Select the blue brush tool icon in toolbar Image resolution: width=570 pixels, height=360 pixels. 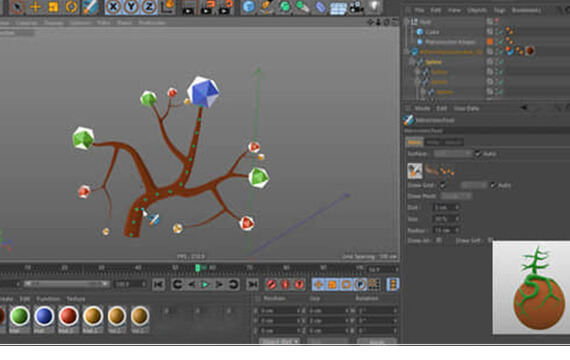[x=90, y=7]
